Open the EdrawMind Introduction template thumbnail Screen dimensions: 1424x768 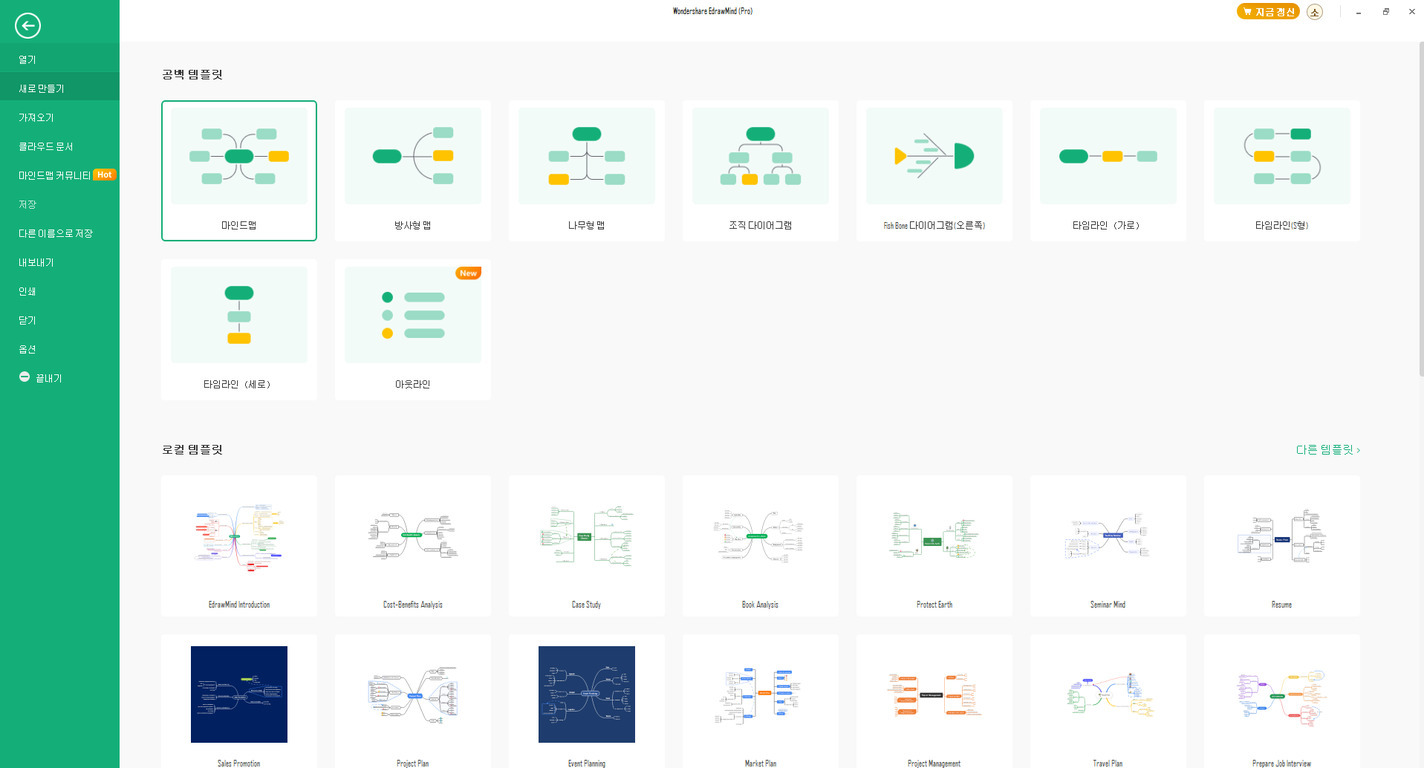239,536
